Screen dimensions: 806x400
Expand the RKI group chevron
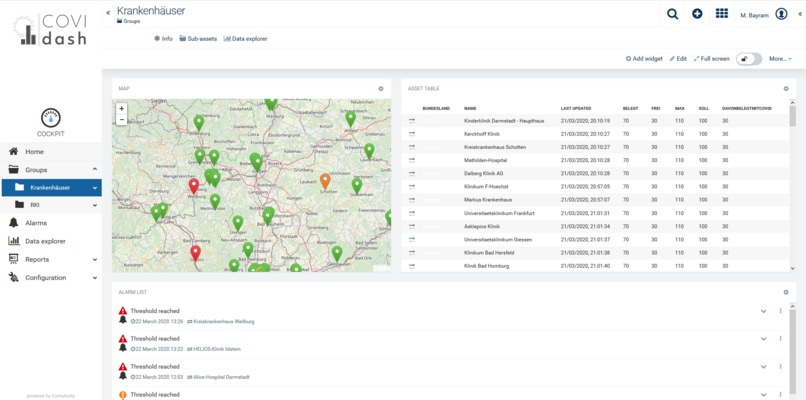click(95, 205)
